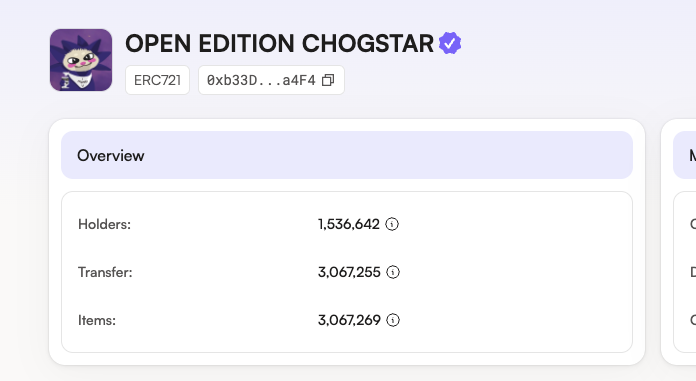Screen dimensions: 696x381
Task: Click the OPEN EDITION CHOGSTAR title
Action: [279, 44]
